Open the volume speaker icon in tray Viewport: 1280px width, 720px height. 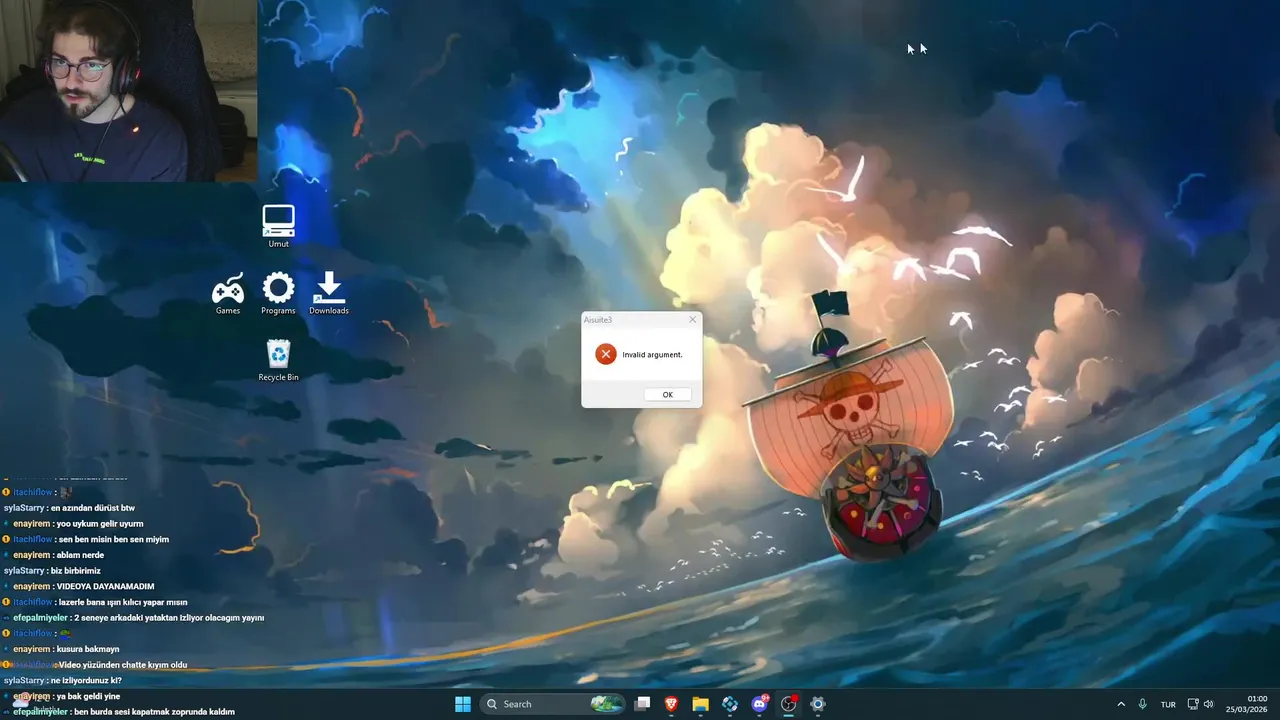[x=1209, y=704]
